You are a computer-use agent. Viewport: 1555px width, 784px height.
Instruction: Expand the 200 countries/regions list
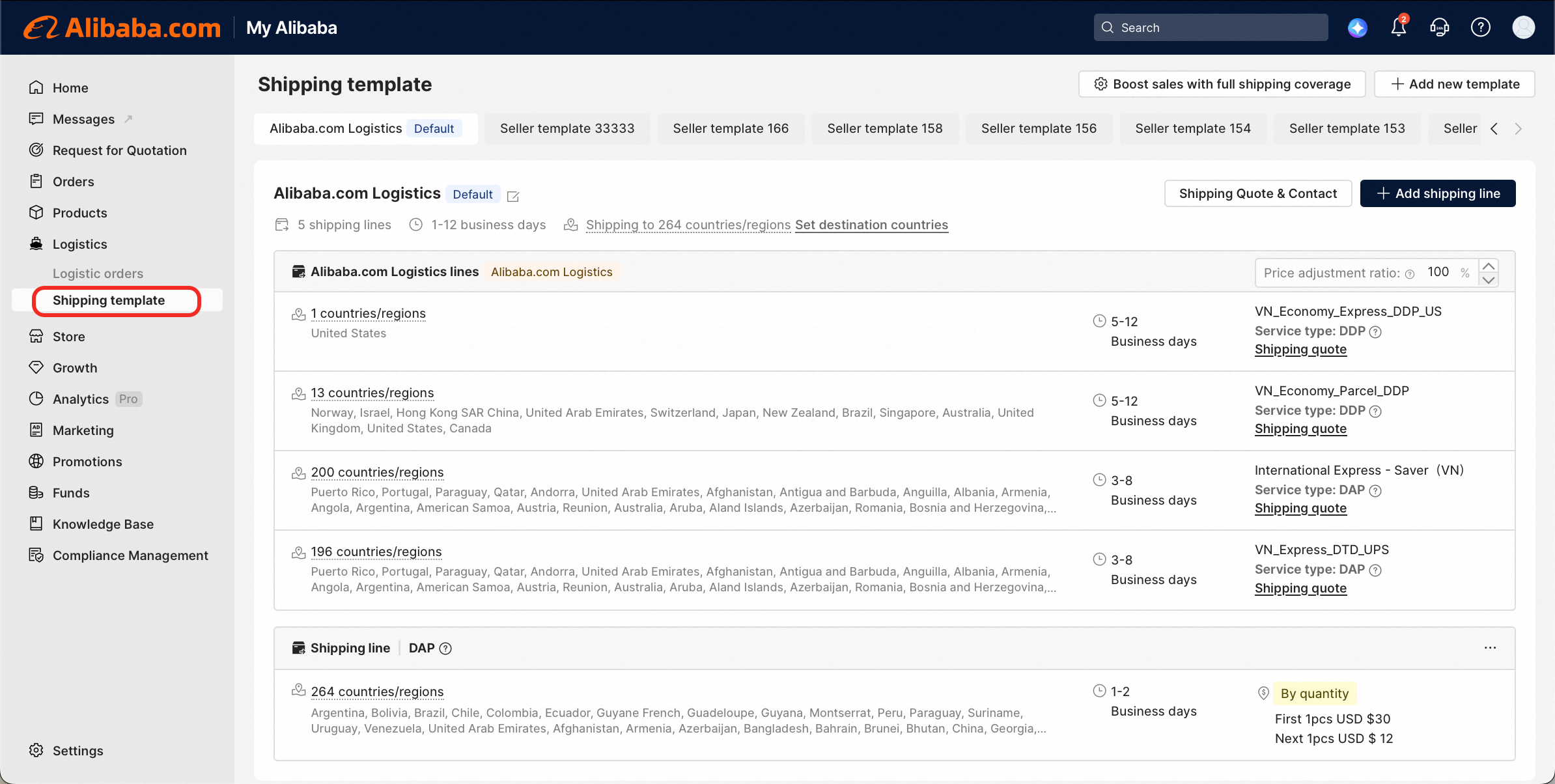[x=377, y=472]
